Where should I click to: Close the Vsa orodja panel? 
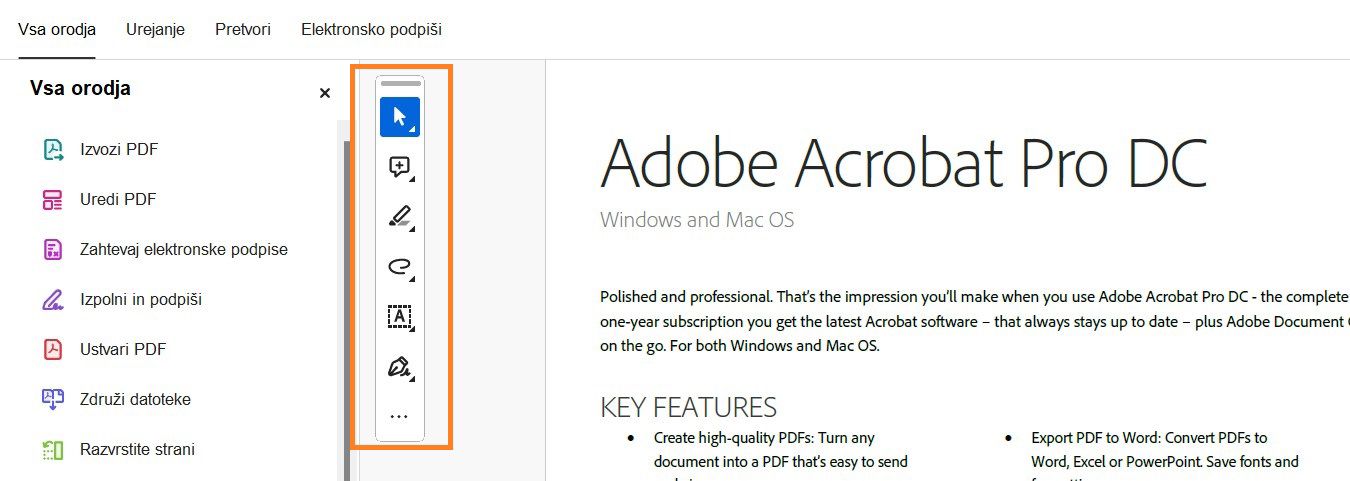[x=324, y=93]
